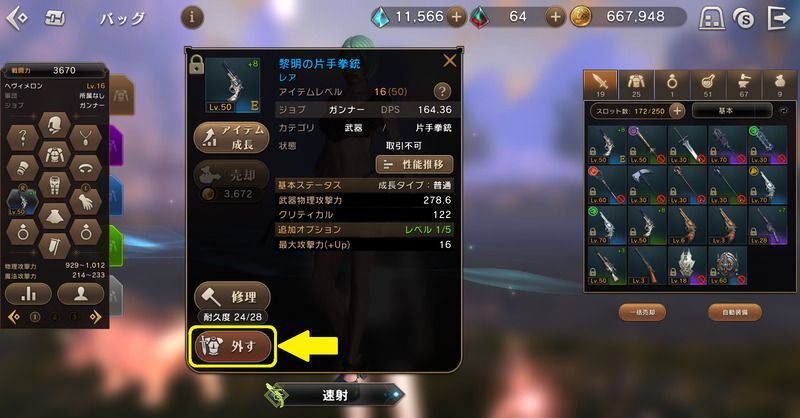Open the character stats bar chart icon
The image size is (800, 418).
29,294
